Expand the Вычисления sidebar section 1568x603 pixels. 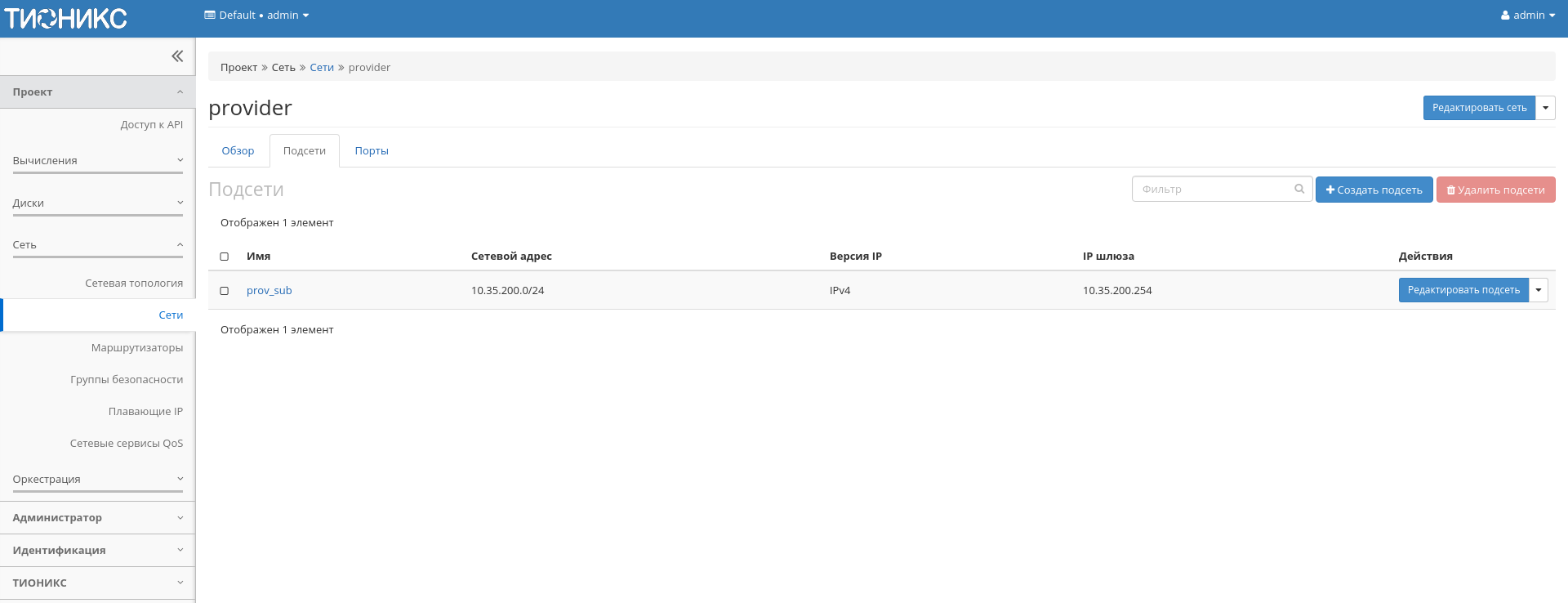(x=97, y=161)
